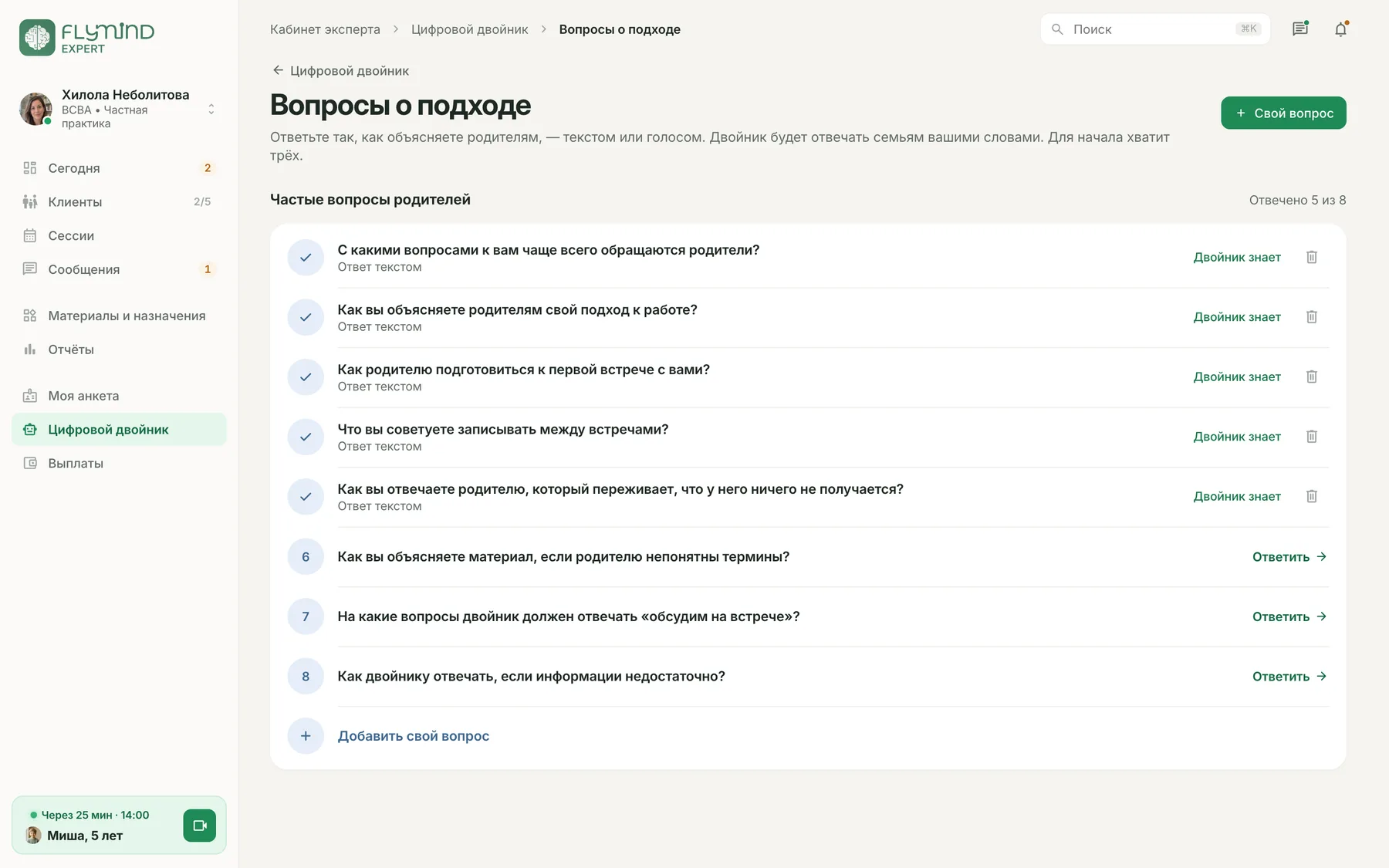Screen dimensions: 1389x868
Task: Open question 6 about непонятны термины
Action: pos(808,557)
